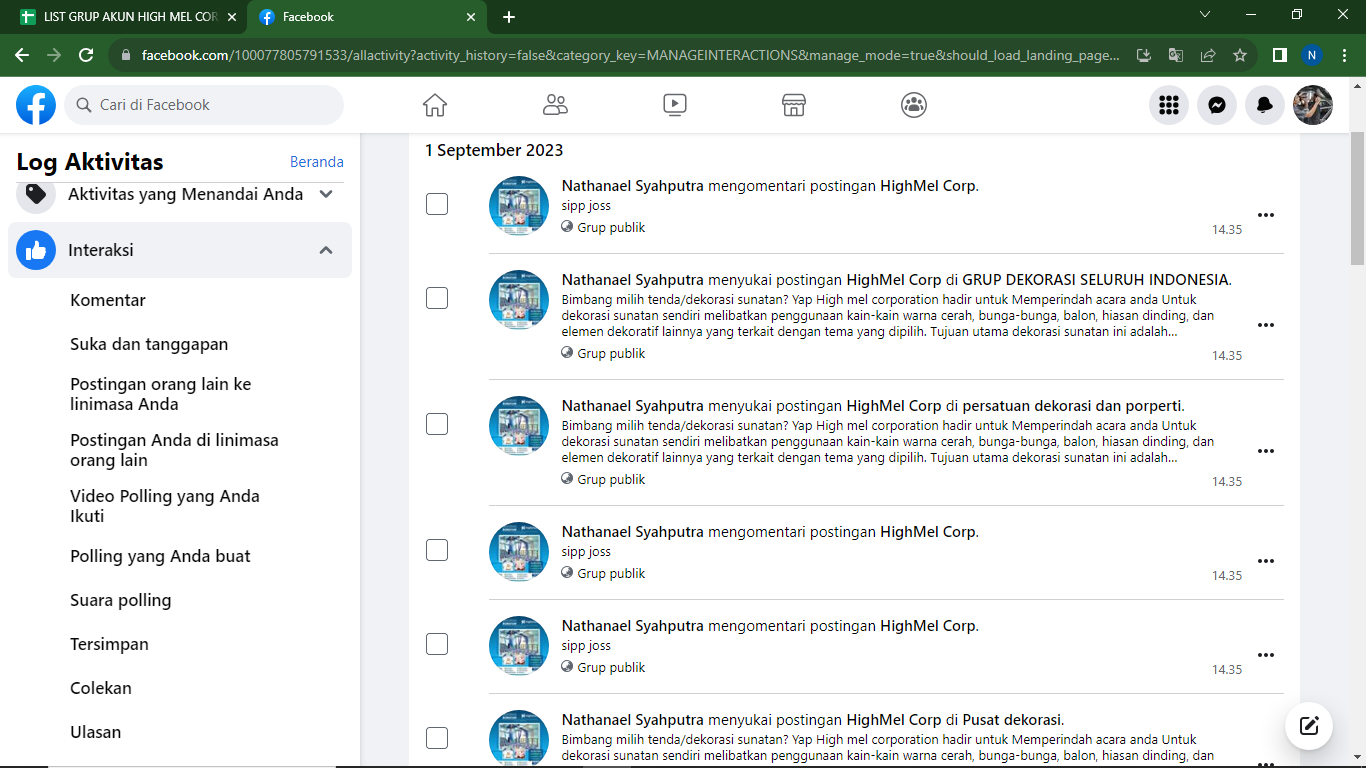Viewport: 1366px width, 768px height.
Task: Click the Facebook logo
Action: click(x=36, y=105)
